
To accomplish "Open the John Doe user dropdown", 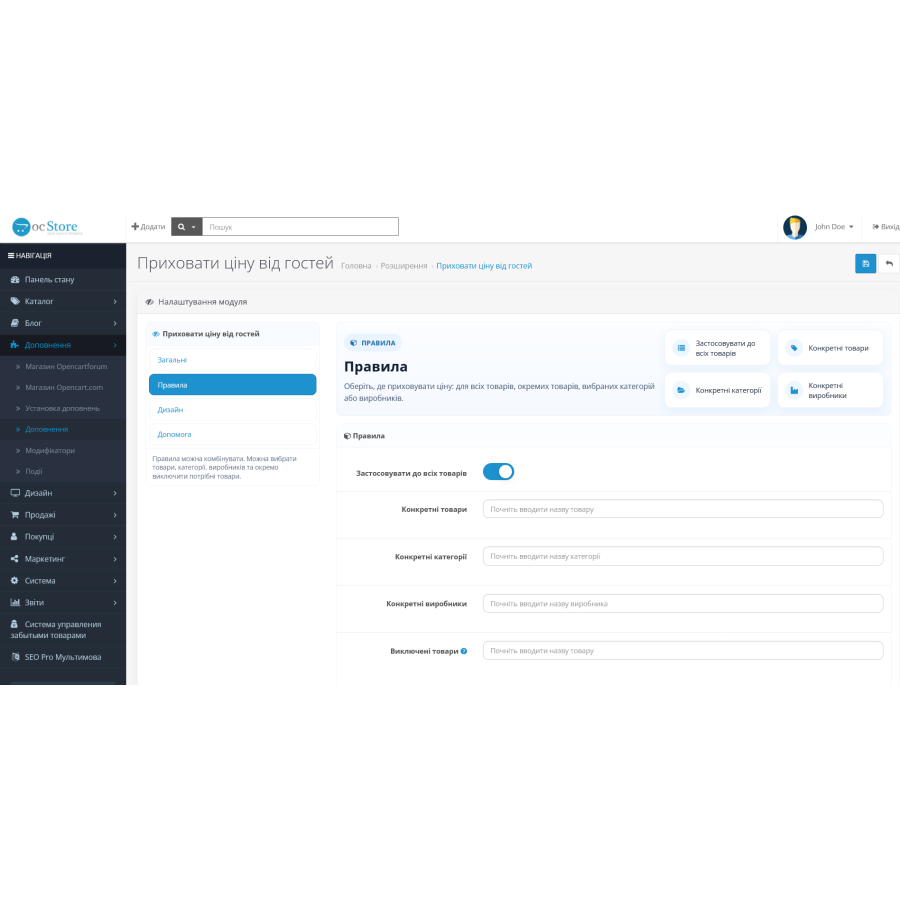I will (x=834, y=227).
